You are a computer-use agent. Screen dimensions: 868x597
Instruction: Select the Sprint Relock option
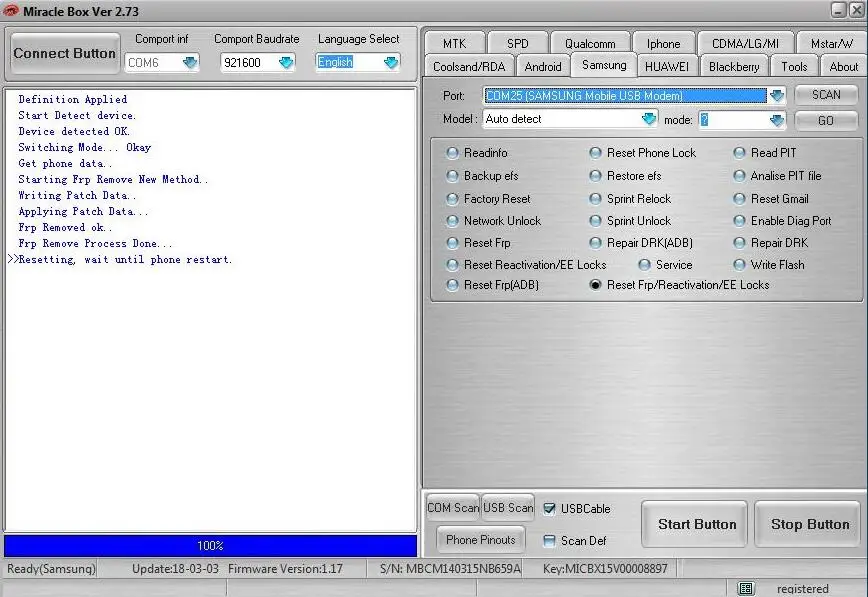pos(595,198)
